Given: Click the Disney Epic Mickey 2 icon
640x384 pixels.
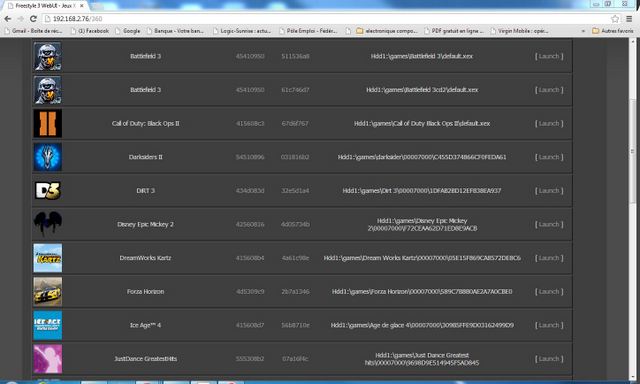Looking at the screenshot, I should 48,224.
